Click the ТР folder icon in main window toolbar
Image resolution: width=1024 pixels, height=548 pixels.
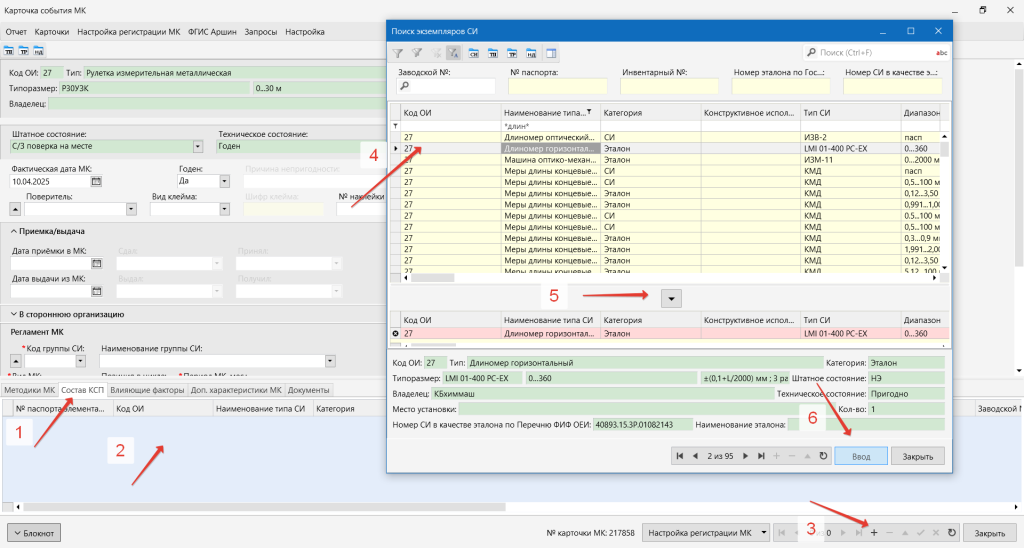click(24, 51)
